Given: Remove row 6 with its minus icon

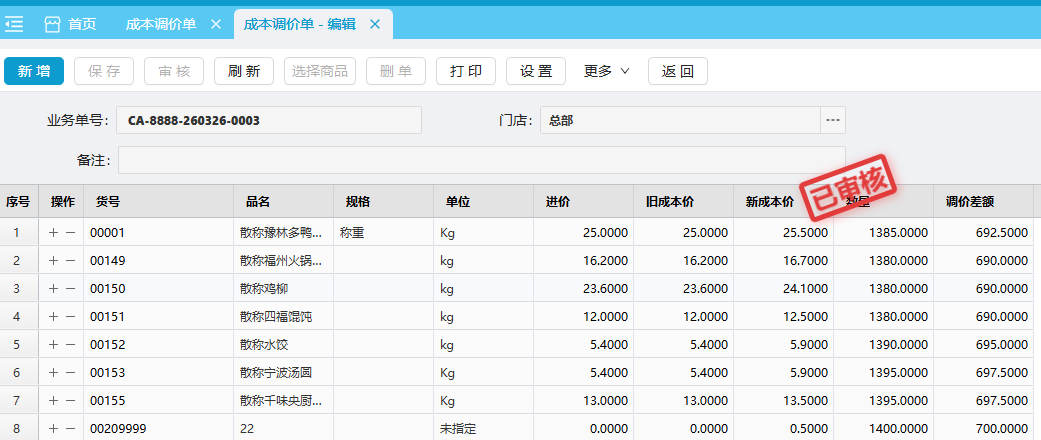Looking at the screenshot, I should (x=70, y=372).
